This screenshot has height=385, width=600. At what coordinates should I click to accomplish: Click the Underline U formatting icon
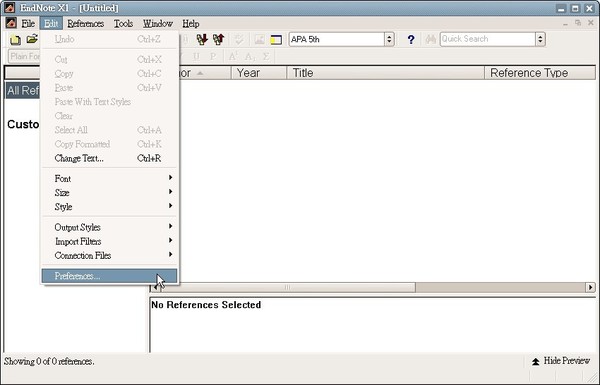pos(196,57)
